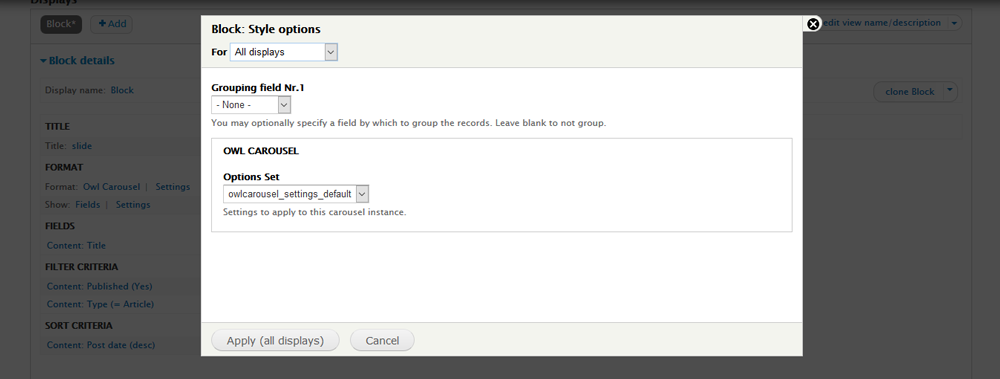Open Grouping field Nr.1 dropdown
This screenshot has width=1000, height=379.
[x=251, y=105]
